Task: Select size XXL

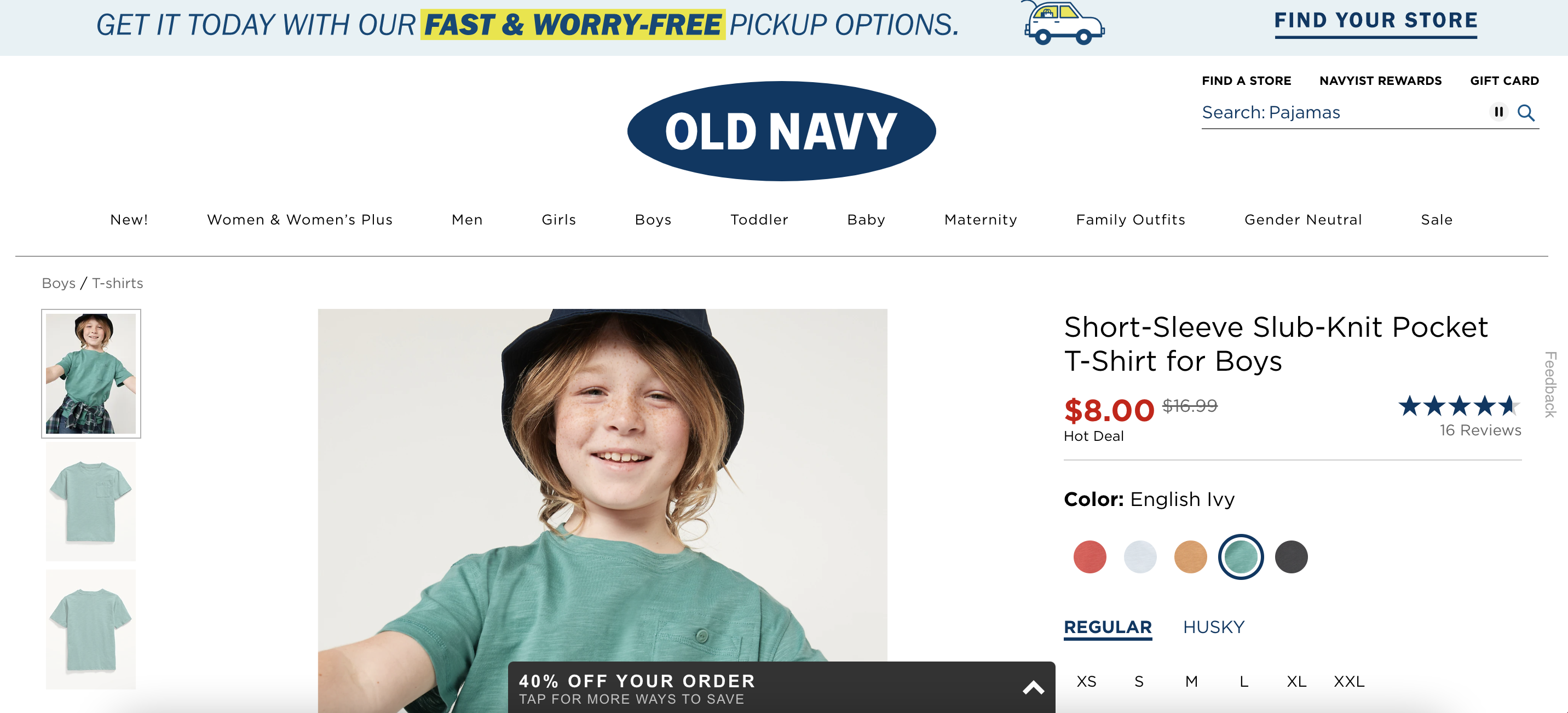Action: point(1349,681)
